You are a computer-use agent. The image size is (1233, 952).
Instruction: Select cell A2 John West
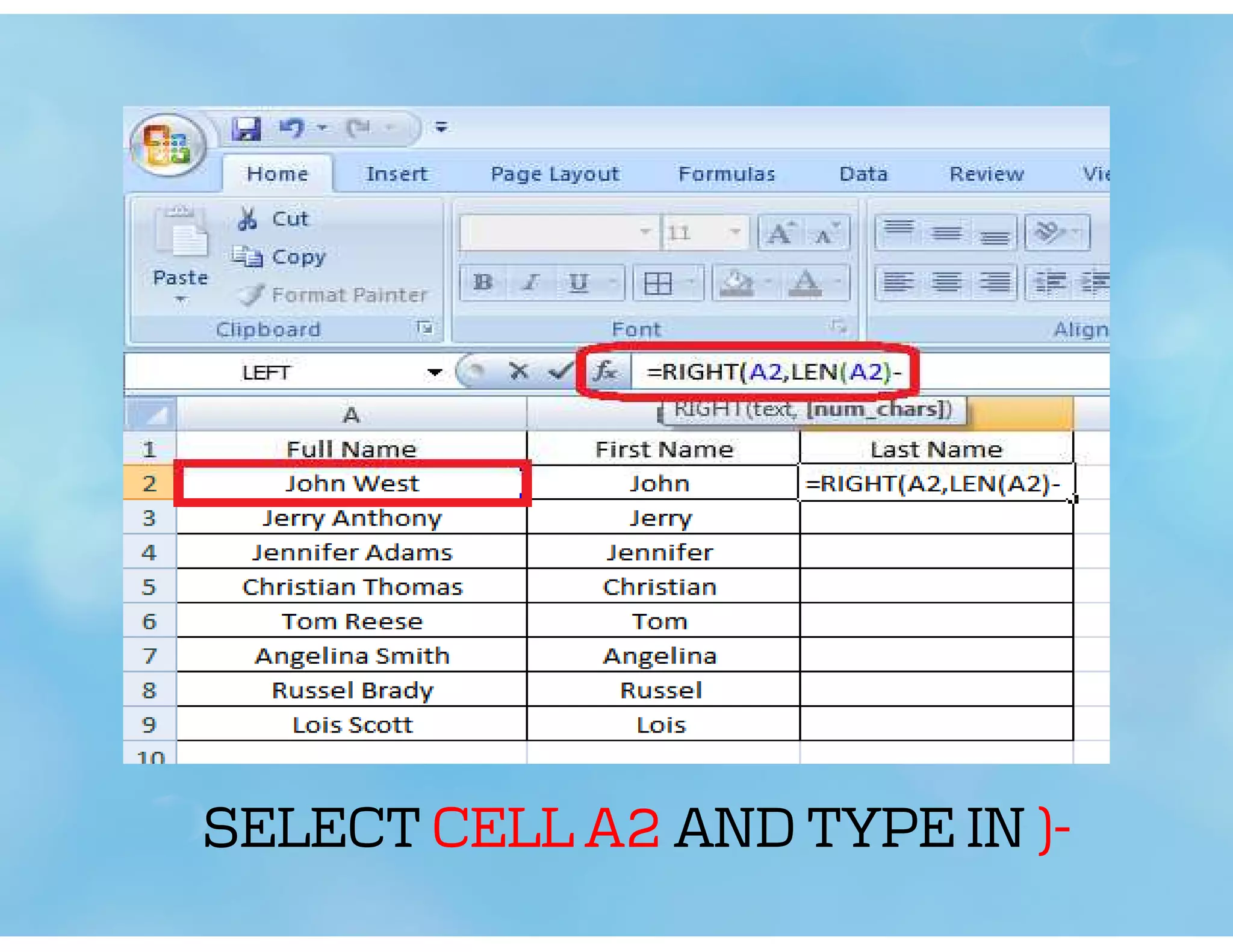pos(352,483)
